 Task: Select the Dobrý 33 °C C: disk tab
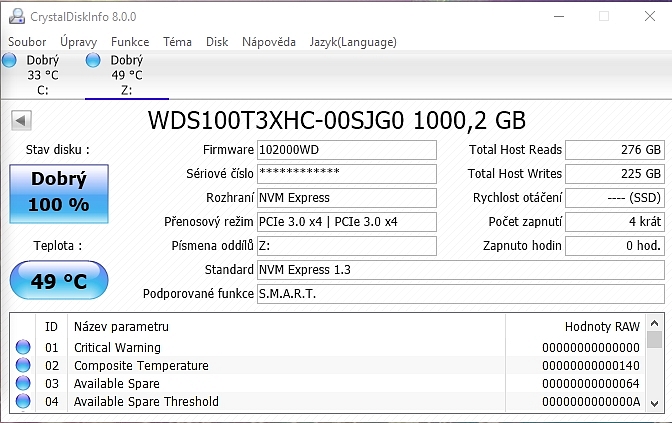coord(42,75)
